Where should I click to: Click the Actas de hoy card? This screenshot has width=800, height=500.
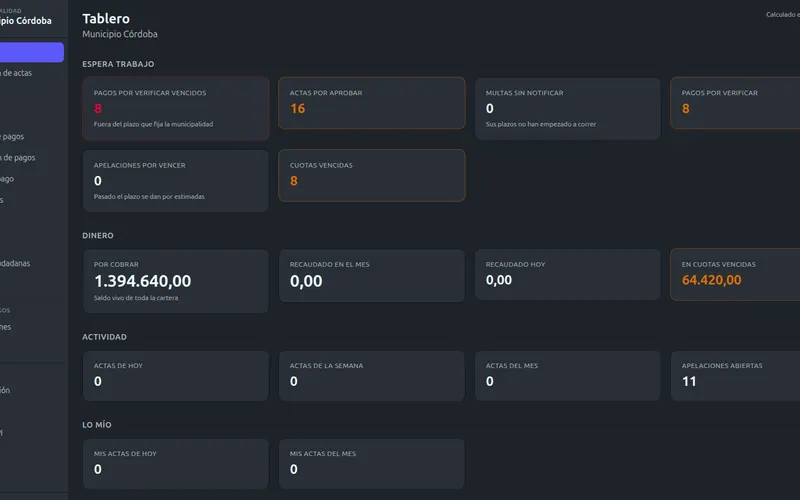[x=176, y=376]
